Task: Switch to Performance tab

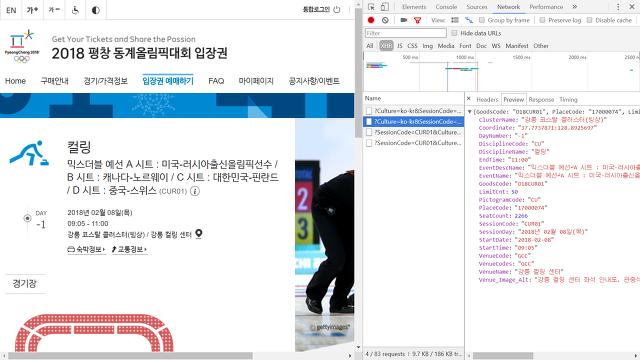Action: click(x=546, y=7)
